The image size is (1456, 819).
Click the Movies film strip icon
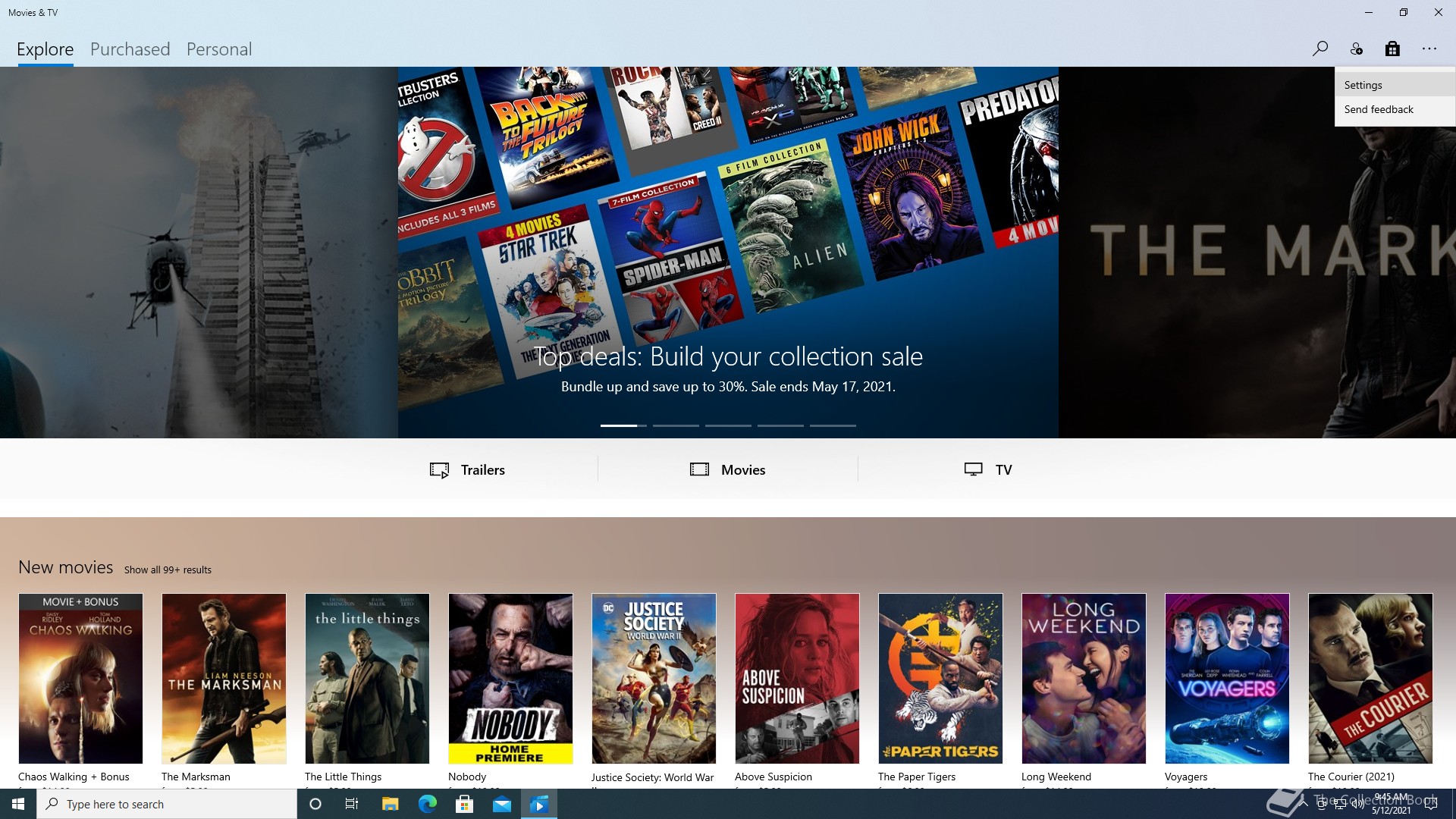(699, 469)
